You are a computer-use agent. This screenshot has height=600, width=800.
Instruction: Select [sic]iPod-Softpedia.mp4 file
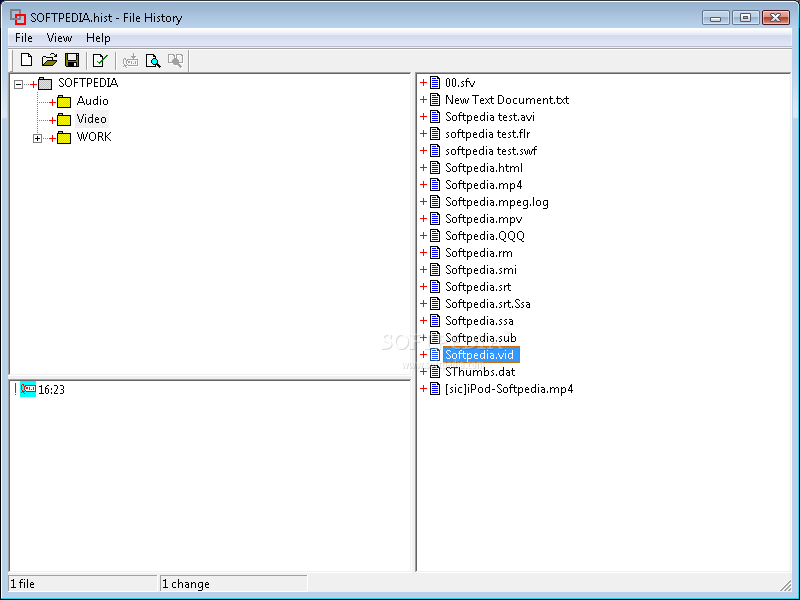coord(509,389)
